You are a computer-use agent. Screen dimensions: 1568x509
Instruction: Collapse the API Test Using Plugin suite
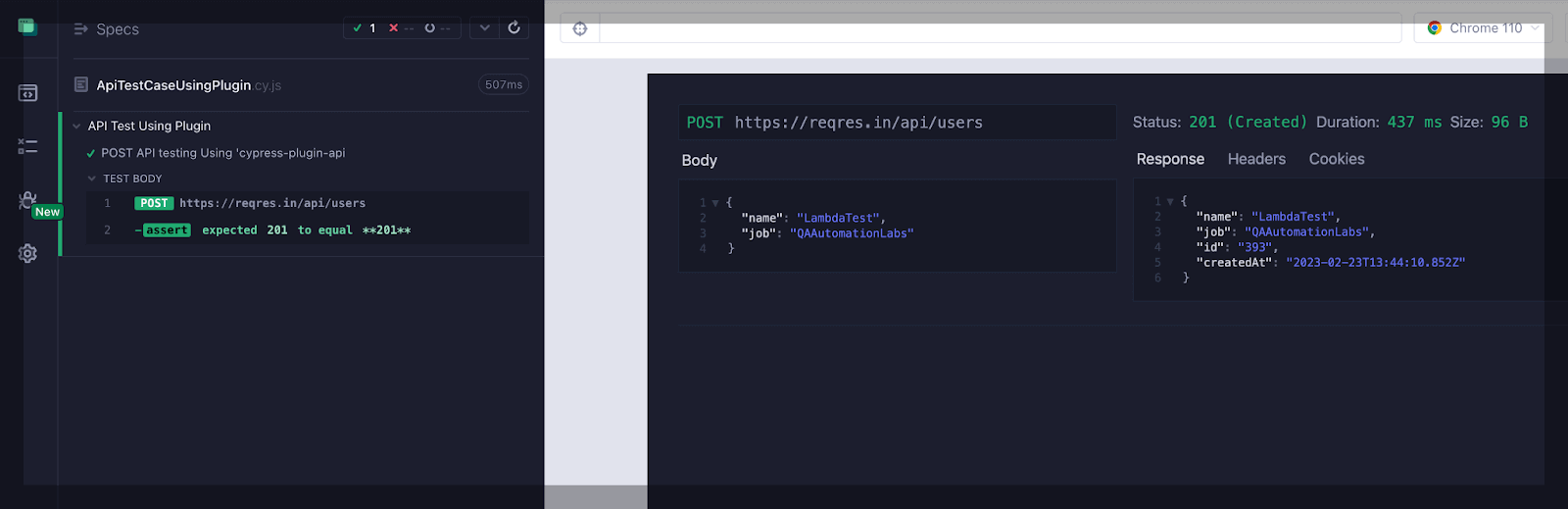[76, 127]
